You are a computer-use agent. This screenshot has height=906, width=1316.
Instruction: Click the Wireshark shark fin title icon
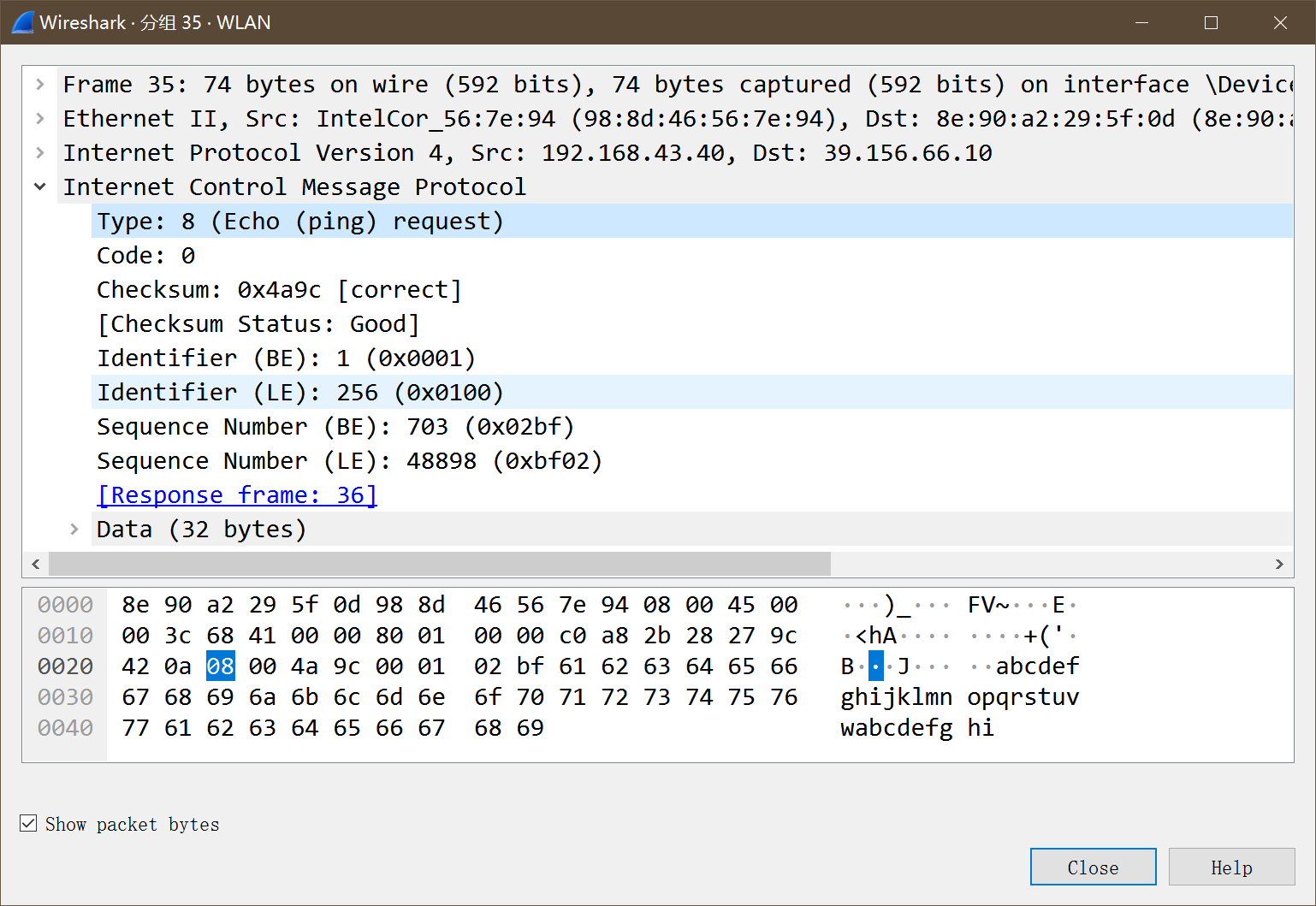pyautogui.click(x=22, y=22)
